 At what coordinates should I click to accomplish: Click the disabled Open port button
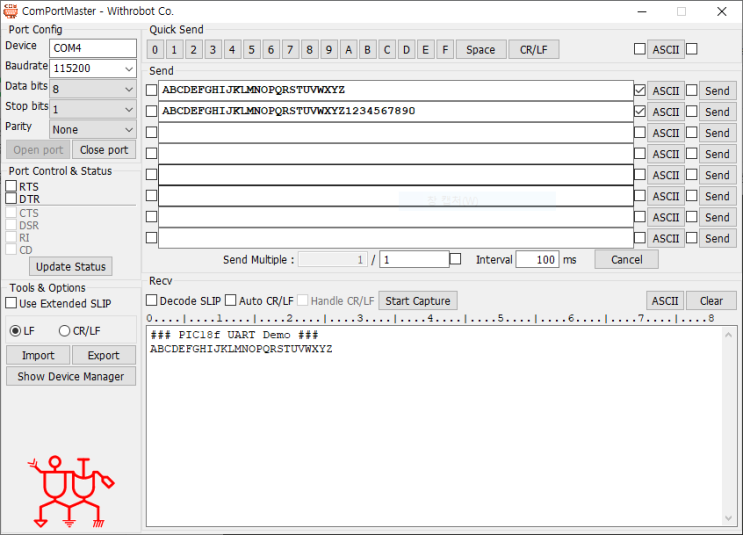pos(38,150)
